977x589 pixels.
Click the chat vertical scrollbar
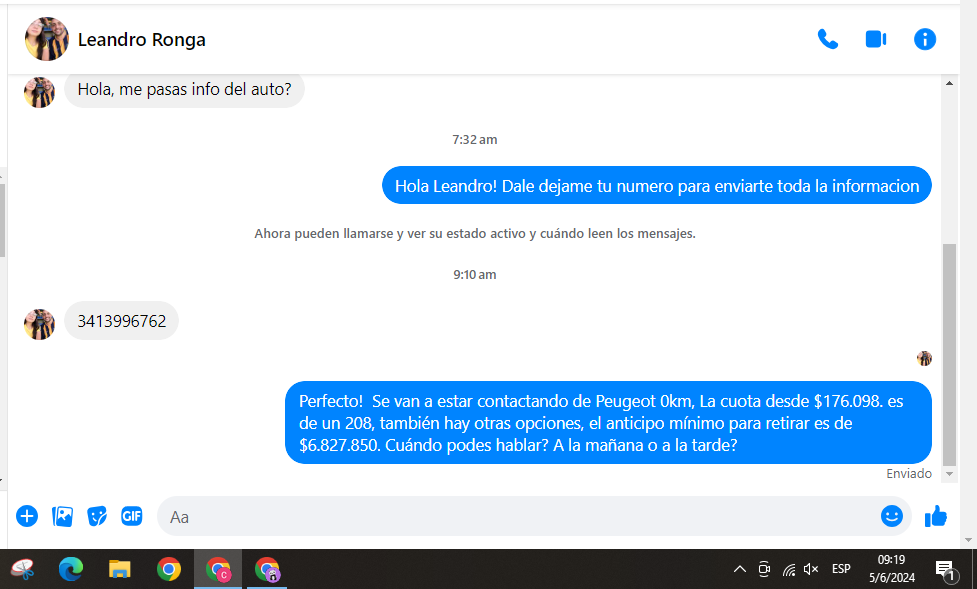tap(949, 350)
